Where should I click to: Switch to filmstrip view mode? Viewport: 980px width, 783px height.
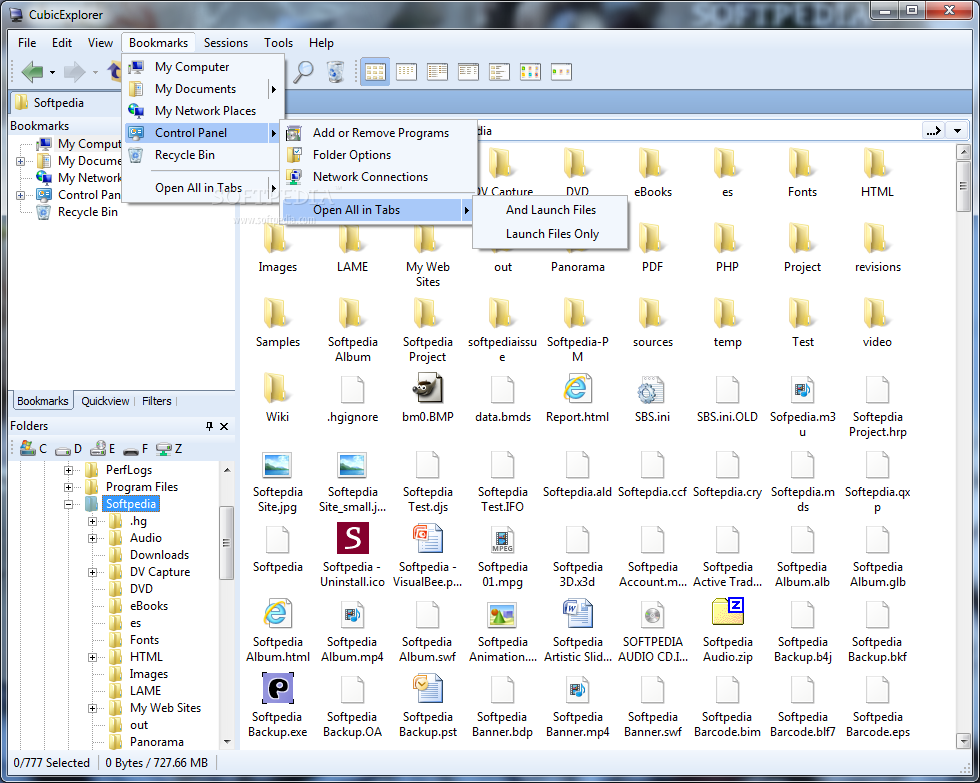coord(561,72)
